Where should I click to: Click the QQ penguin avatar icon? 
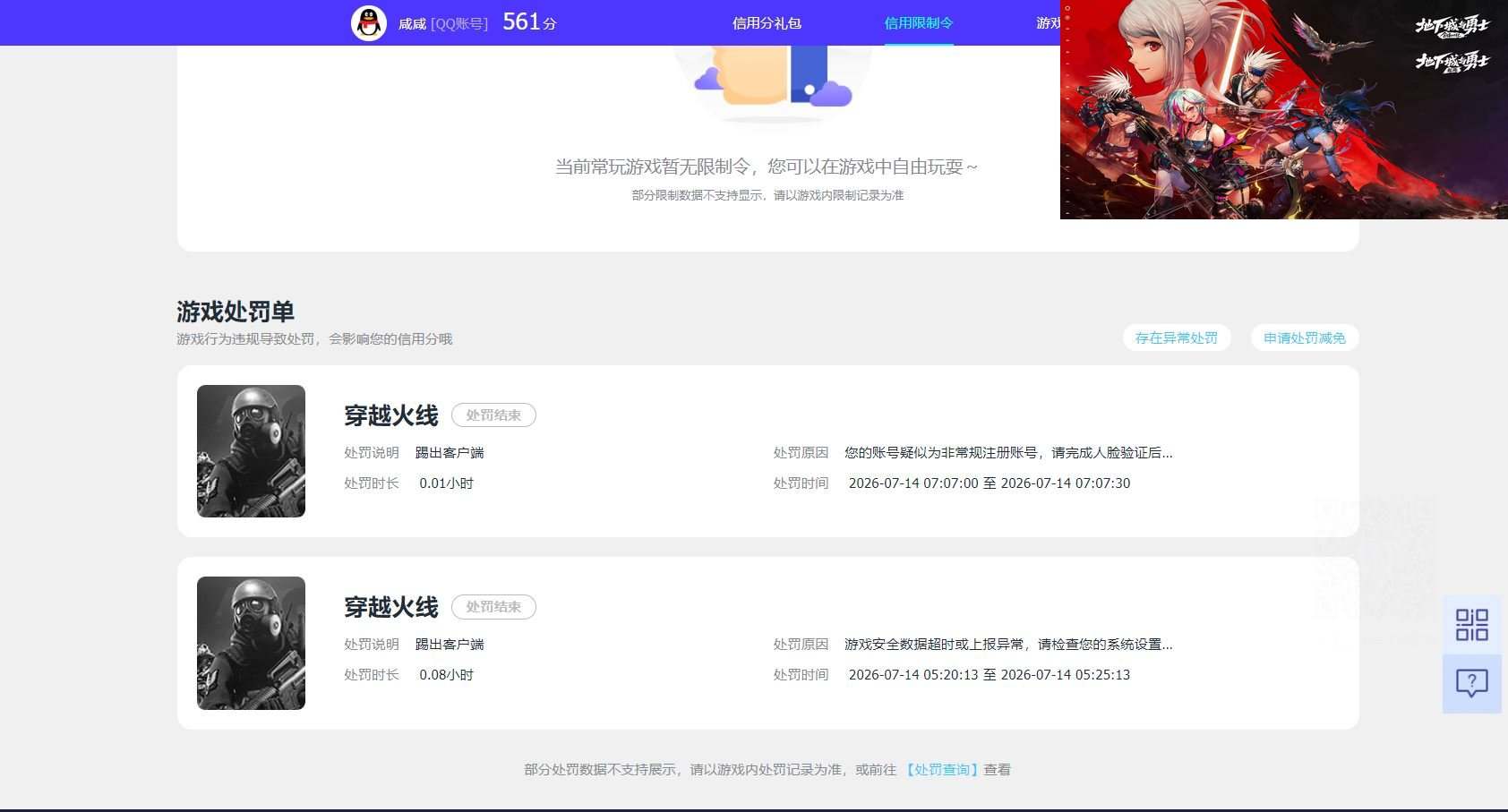[x=368, y=22]
